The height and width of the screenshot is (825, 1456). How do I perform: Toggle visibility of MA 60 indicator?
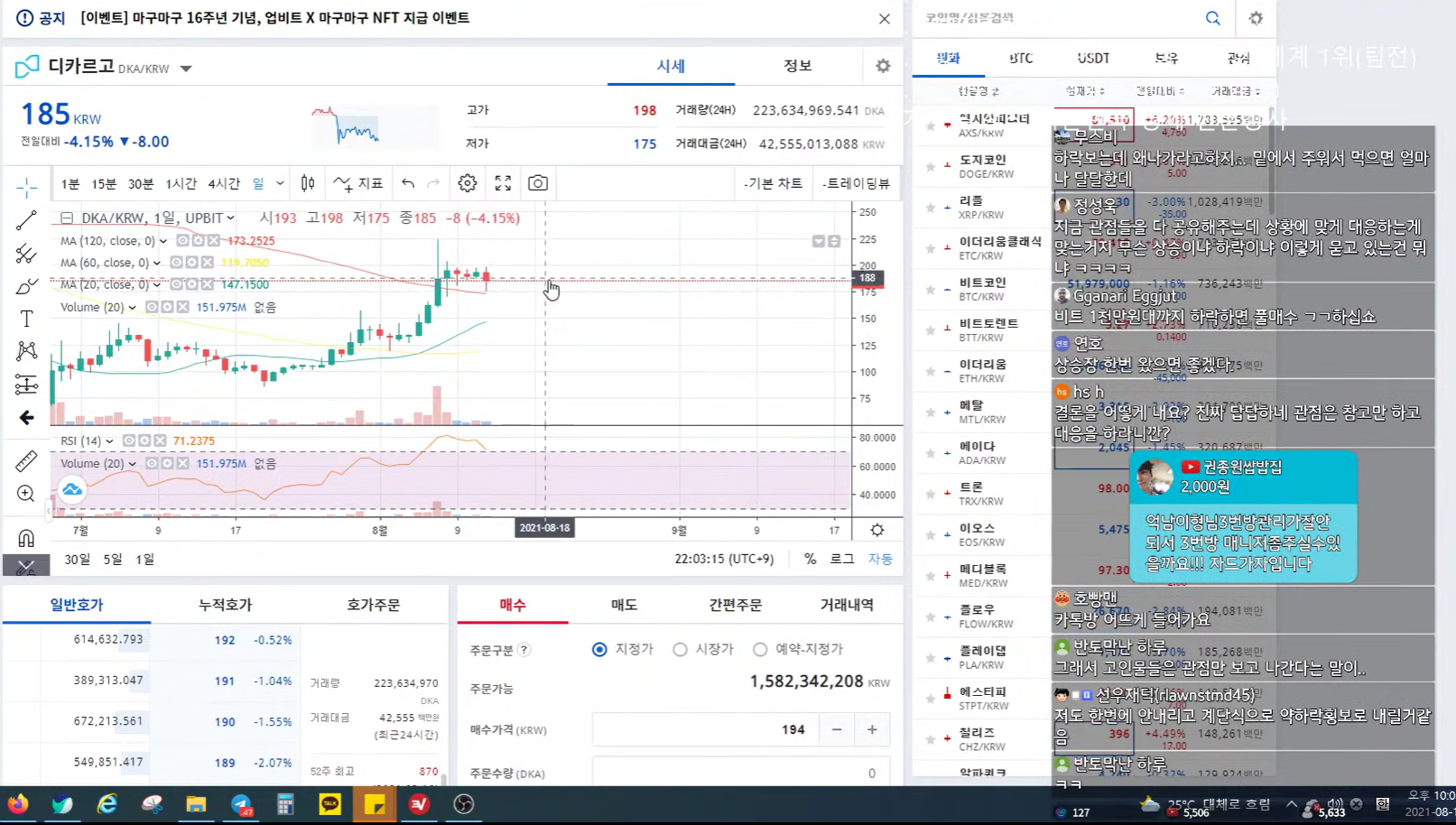[x=177, y=263]
